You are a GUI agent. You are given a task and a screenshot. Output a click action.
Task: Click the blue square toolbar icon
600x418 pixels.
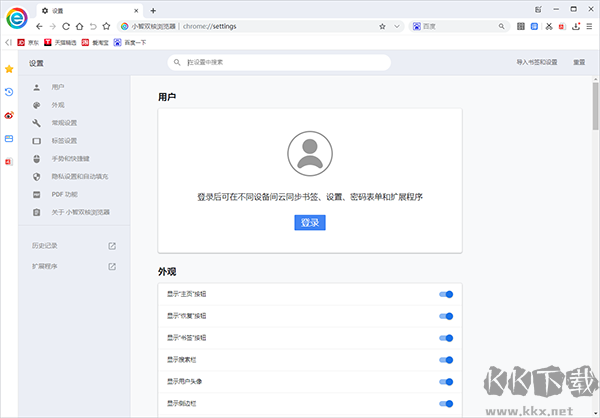coord(535,26)
